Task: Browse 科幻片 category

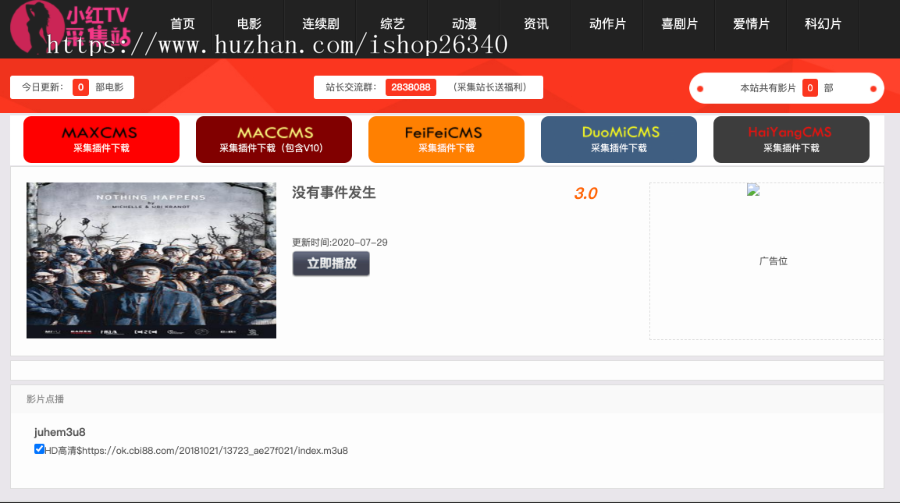Action: click(823, 24)
